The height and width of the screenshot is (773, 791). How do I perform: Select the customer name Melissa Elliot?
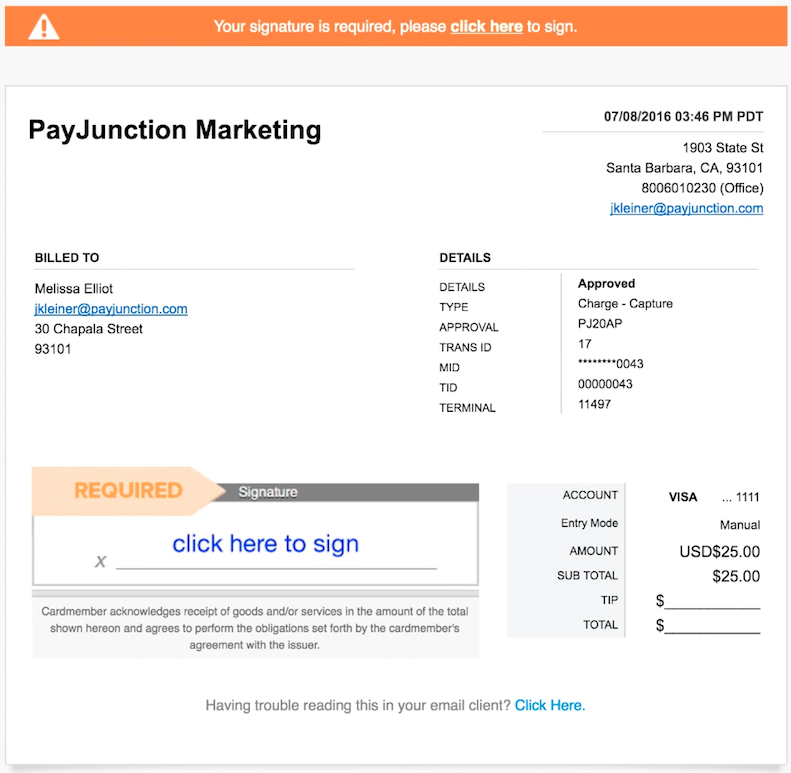pos(74,288)
